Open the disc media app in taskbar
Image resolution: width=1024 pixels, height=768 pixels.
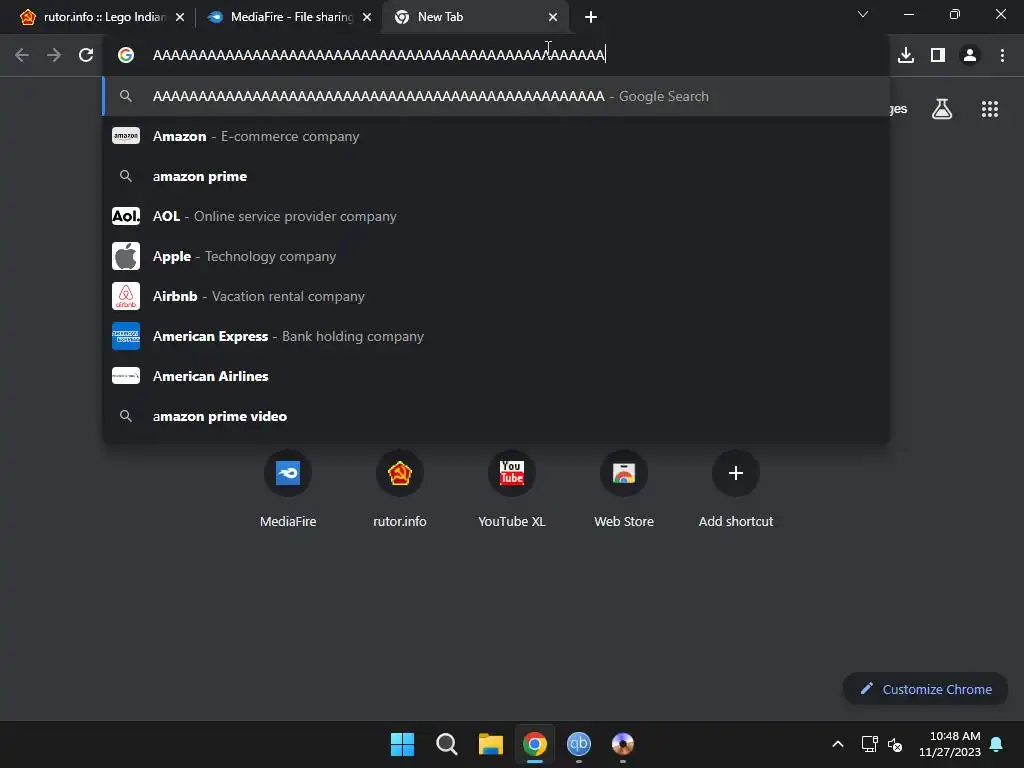click(x=622, y=744)
